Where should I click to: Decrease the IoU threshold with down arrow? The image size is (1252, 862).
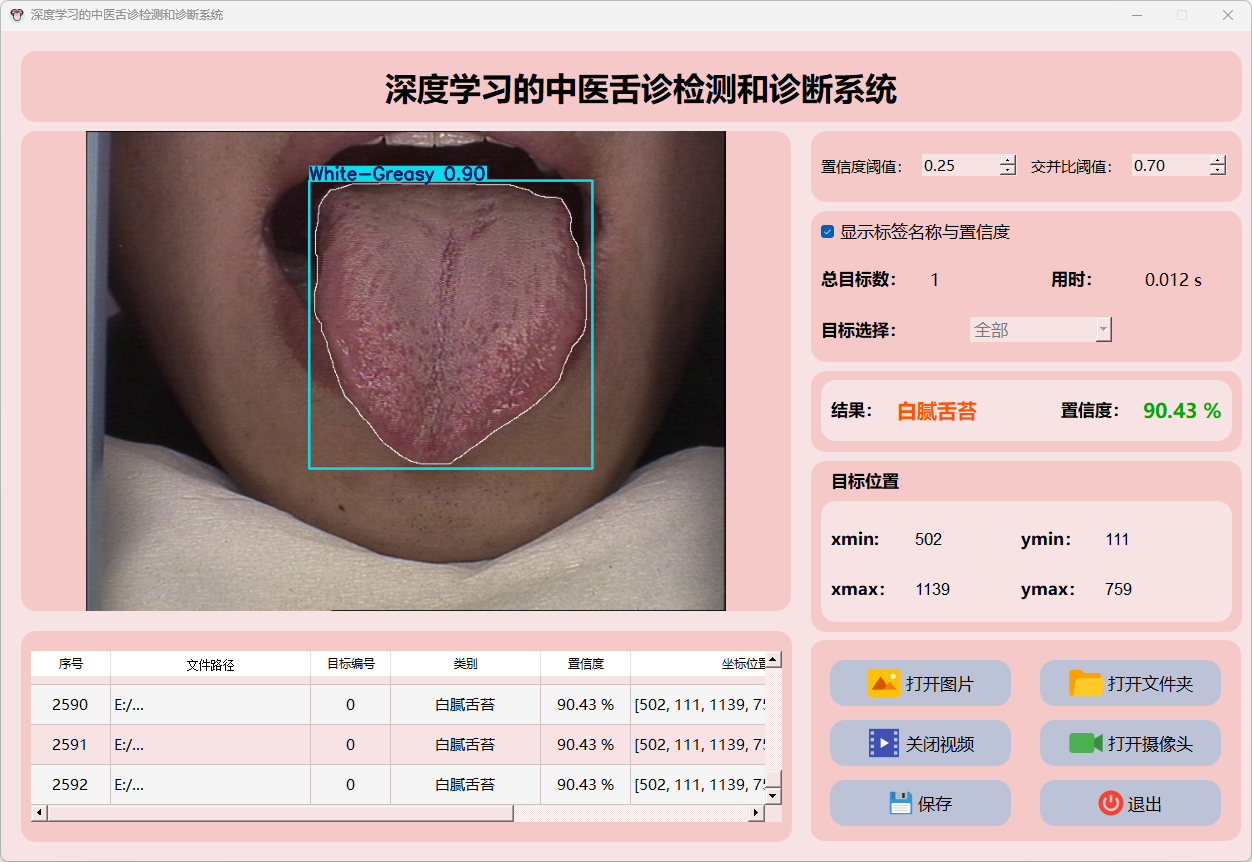coord(1217,171)
